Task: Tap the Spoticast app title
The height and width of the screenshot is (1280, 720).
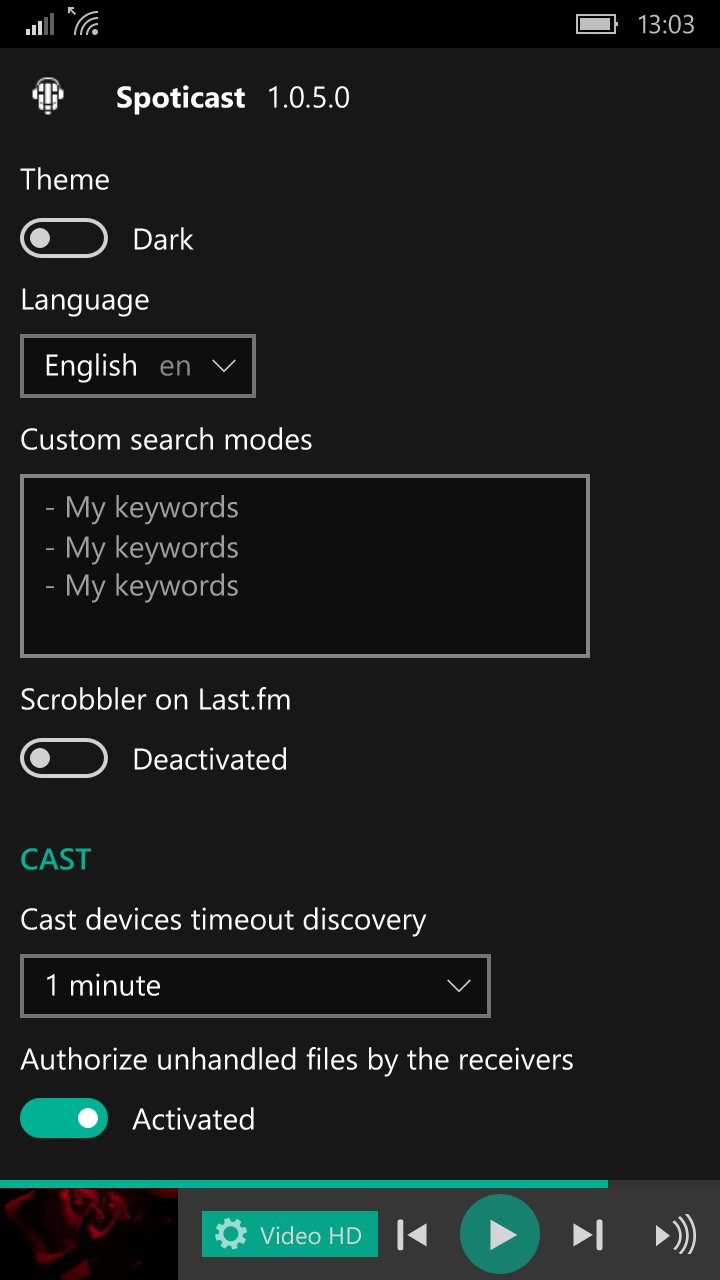Action: pos(180,98)
